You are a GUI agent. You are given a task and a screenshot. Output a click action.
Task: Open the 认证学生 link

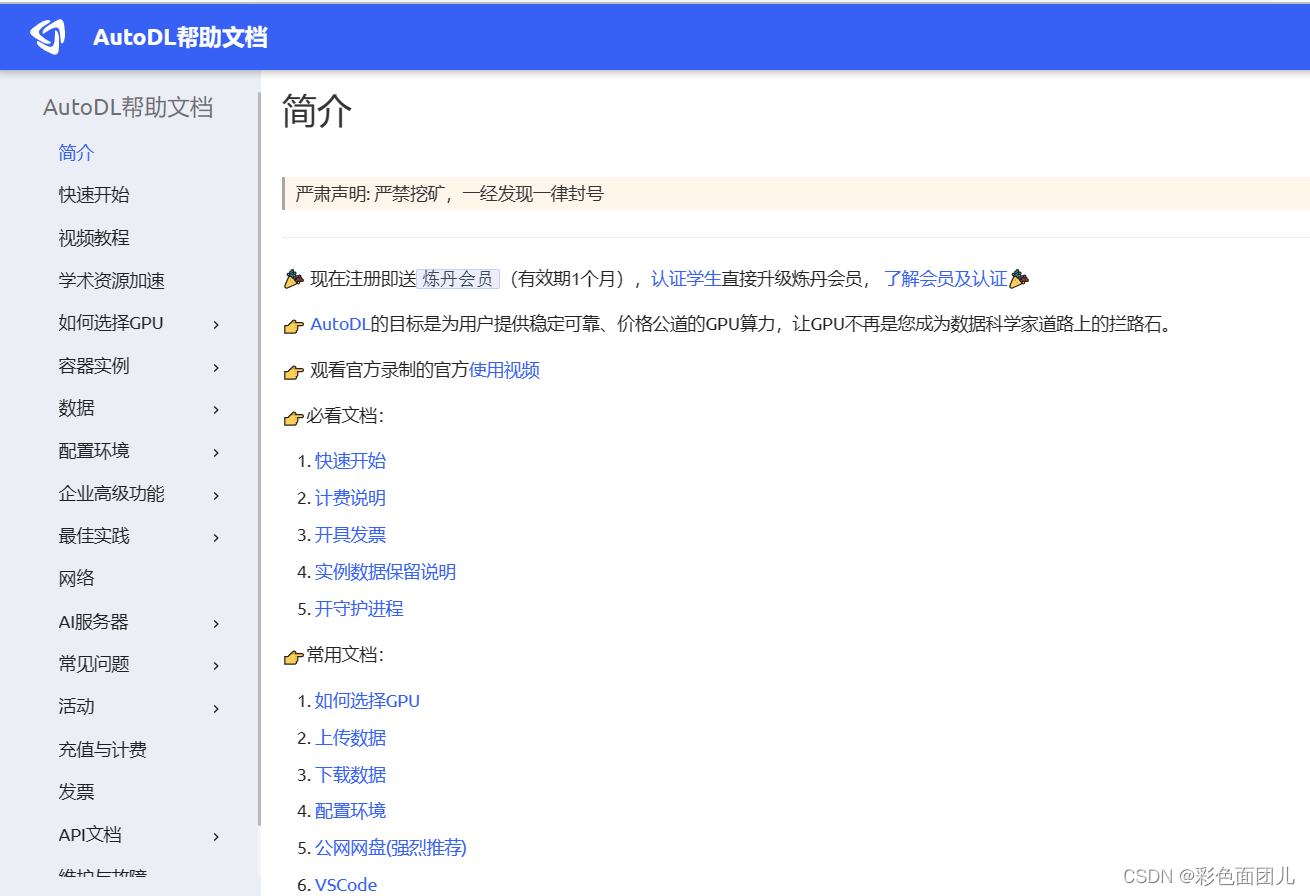pyautogui.click(x=686, y=279)
